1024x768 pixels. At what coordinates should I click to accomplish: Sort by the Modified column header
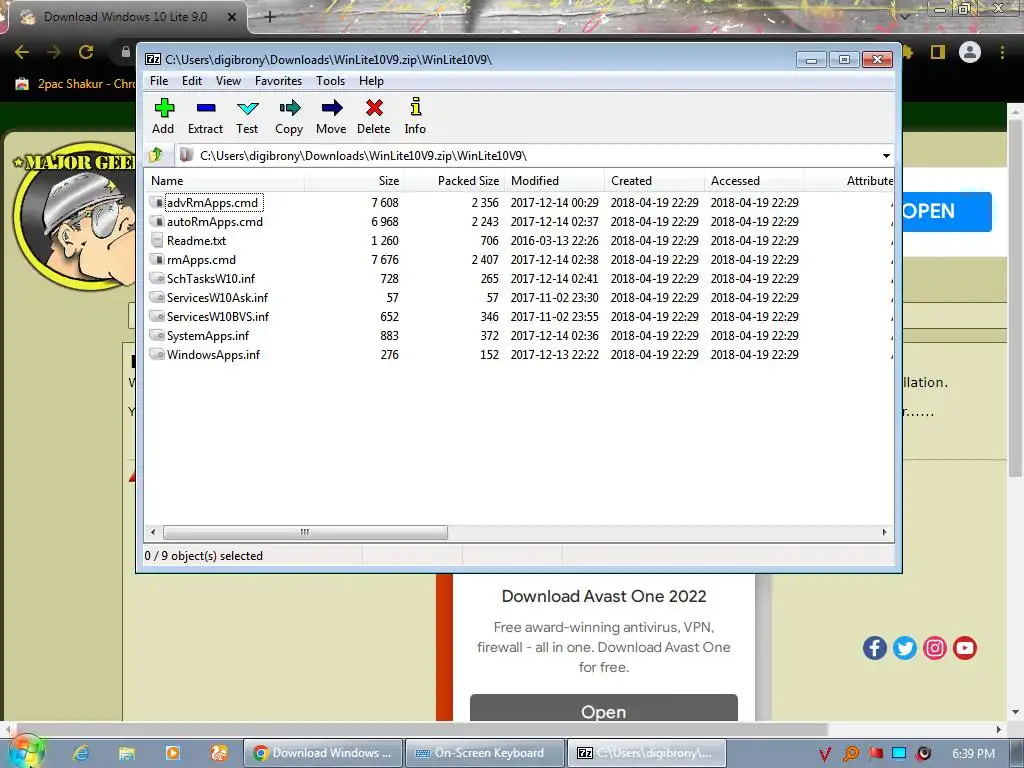pos(554,181)
